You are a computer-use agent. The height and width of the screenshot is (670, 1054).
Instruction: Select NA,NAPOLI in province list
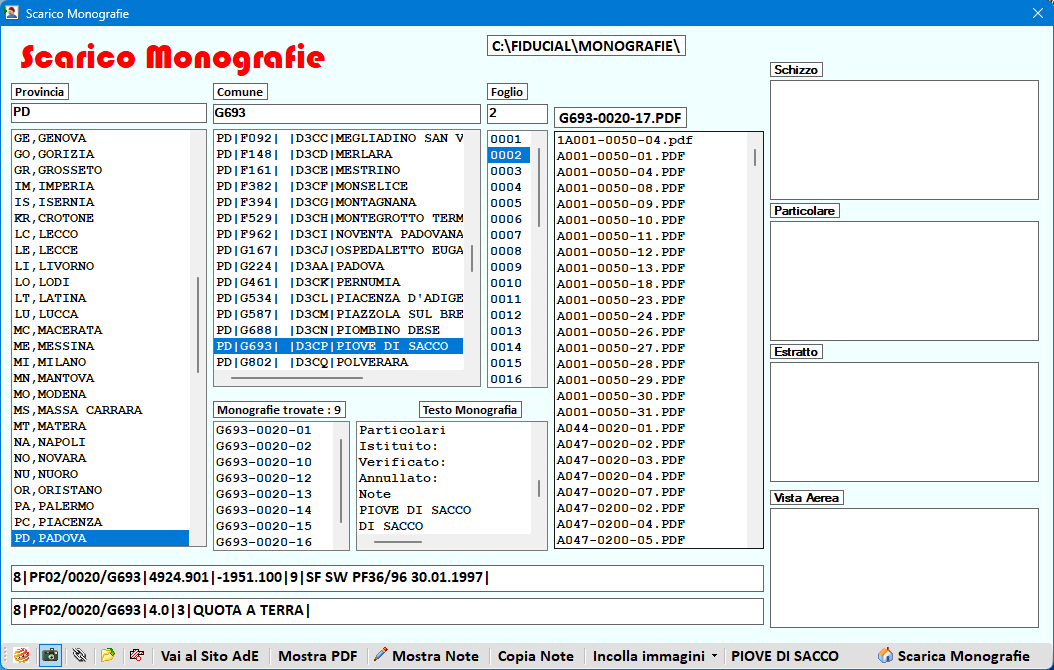click(100, 442)
